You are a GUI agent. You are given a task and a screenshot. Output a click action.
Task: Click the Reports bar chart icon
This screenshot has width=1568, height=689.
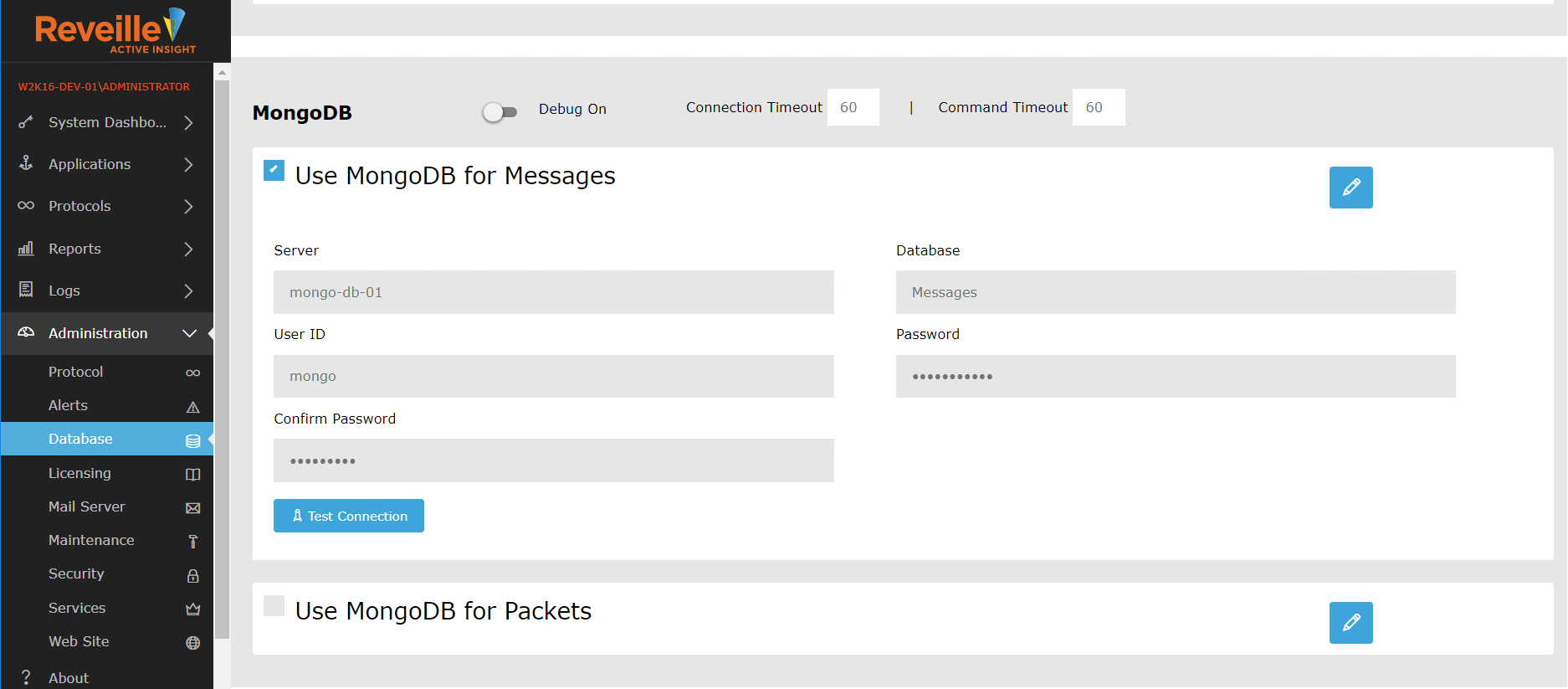pyautogui.click(x=26, y=248)
